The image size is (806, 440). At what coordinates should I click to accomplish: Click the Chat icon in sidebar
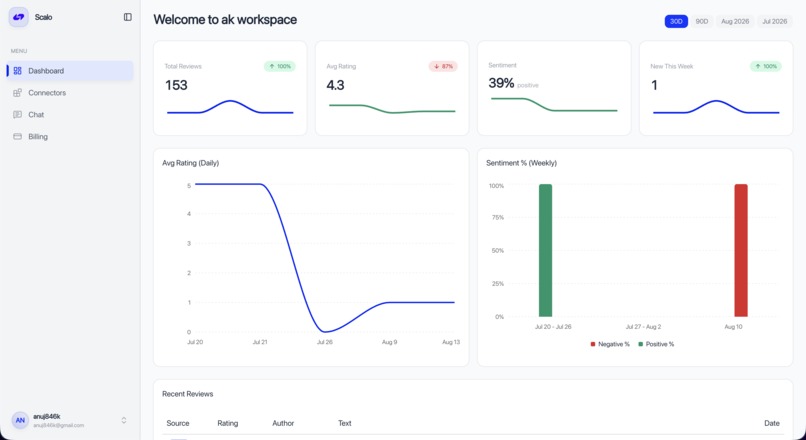[17, 115]
